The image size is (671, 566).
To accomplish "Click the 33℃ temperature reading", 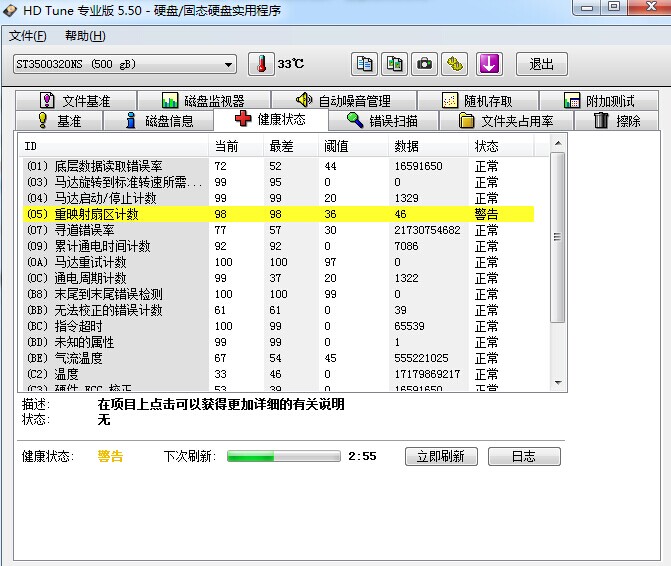I will (291, 64).
